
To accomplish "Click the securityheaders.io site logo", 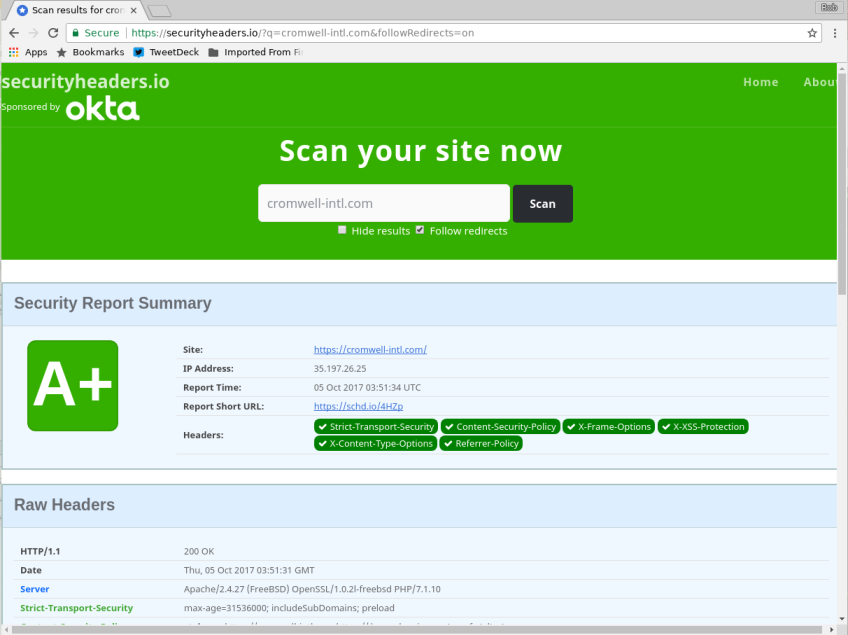I will pyautogui.click(x=85, y=82).
